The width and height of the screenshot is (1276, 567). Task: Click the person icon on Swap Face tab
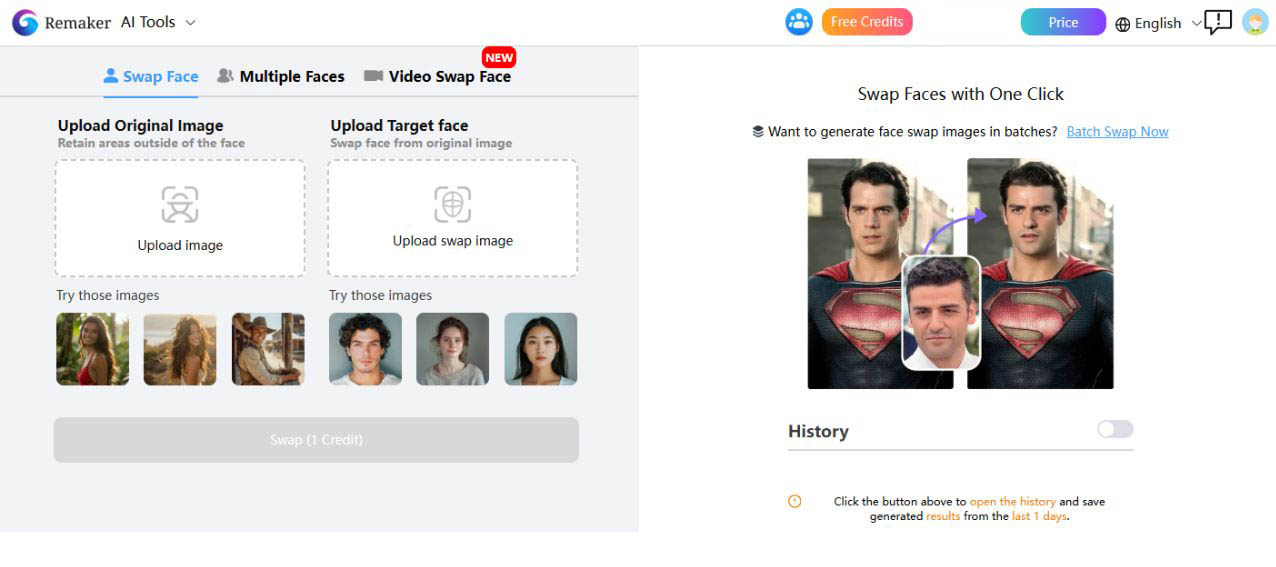pos(111,76)
